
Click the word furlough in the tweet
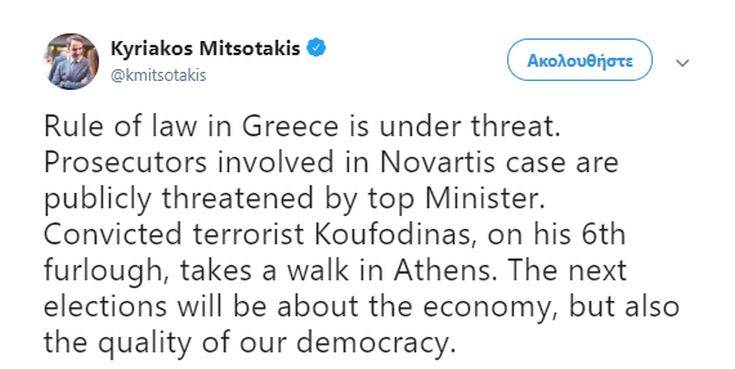[x=105, y=272]
